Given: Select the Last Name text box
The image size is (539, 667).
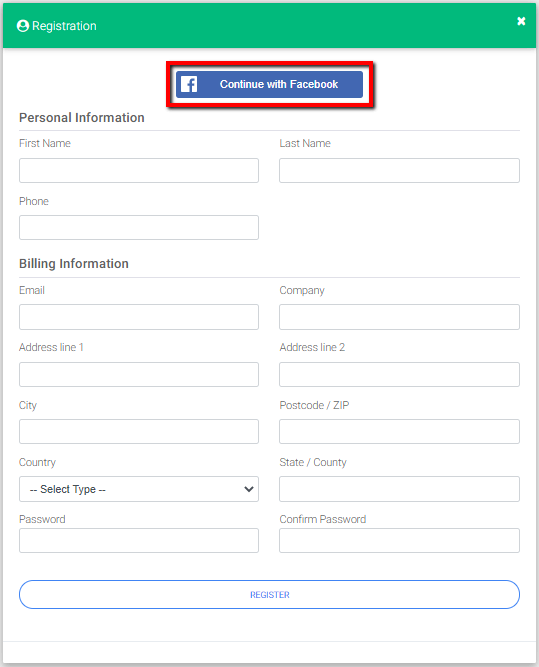Looking at the screenshot, I should pyautogui.click(x=399, y=171).
